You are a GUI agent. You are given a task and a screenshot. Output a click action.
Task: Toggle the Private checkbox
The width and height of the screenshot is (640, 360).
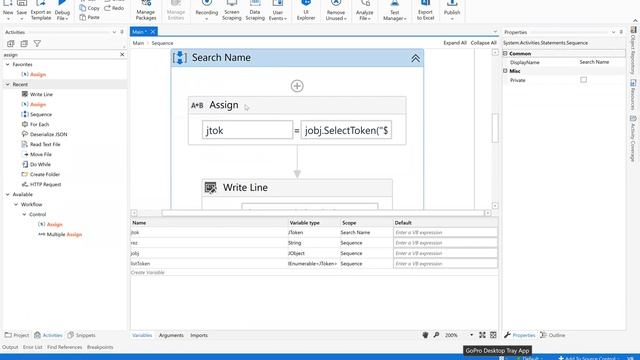(583, 80)
